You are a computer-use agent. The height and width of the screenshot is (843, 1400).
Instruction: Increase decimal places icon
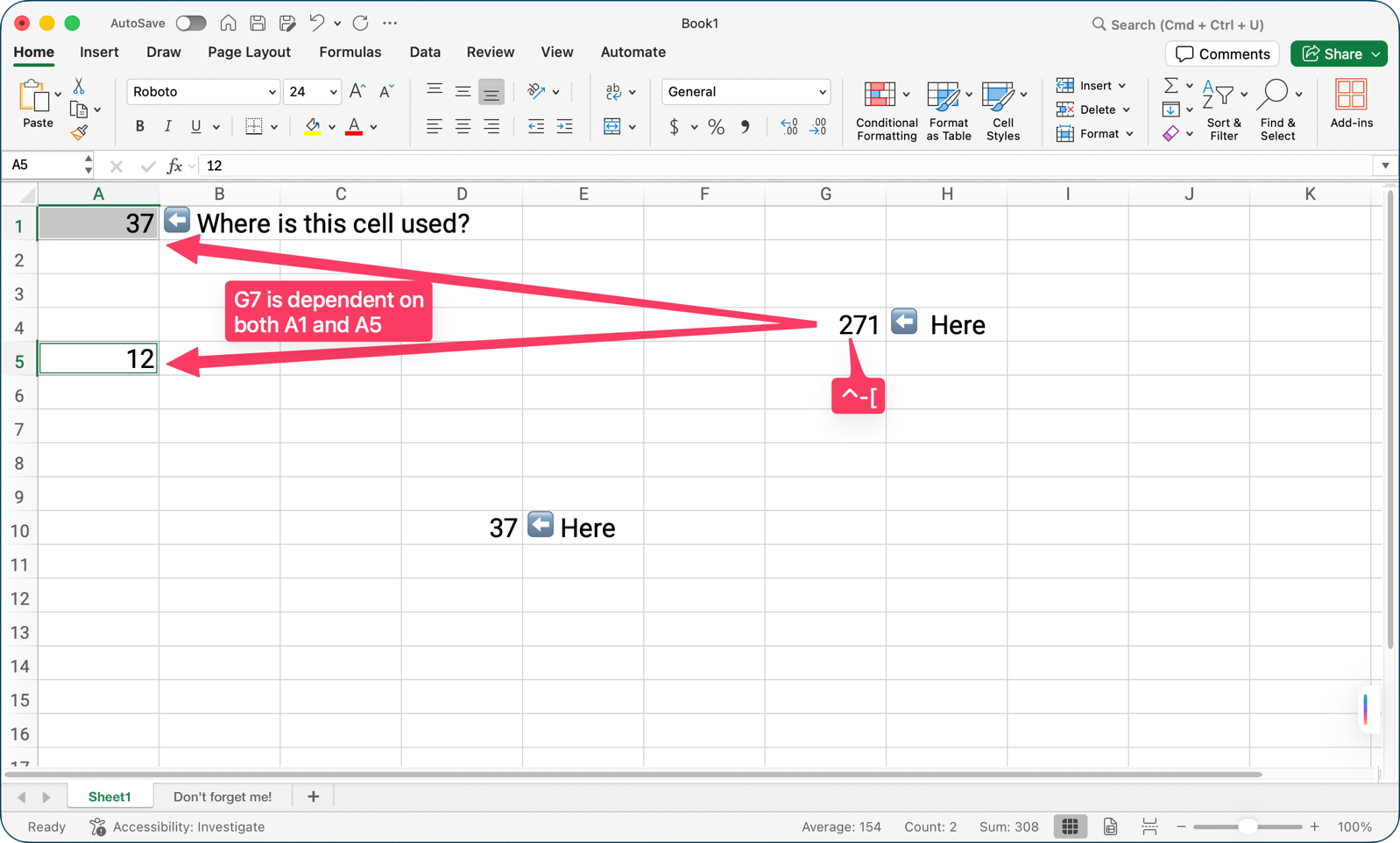click(788, 127)
